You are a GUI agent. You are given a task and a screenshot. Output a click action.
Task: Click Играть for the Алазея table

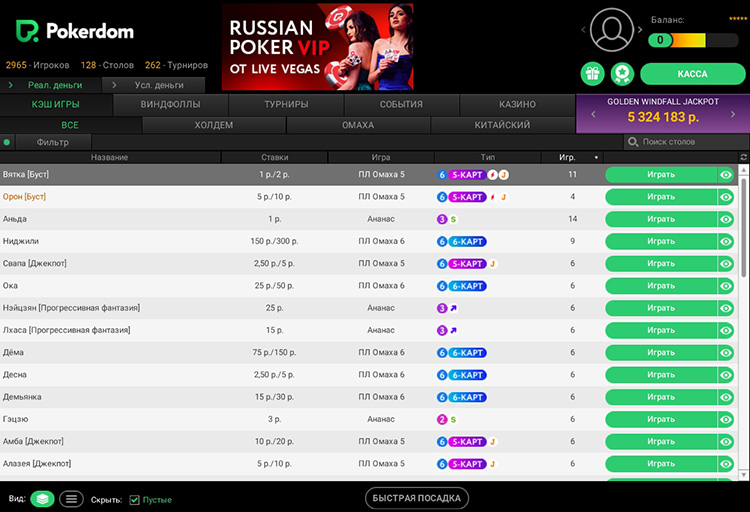tap(661, 464)
